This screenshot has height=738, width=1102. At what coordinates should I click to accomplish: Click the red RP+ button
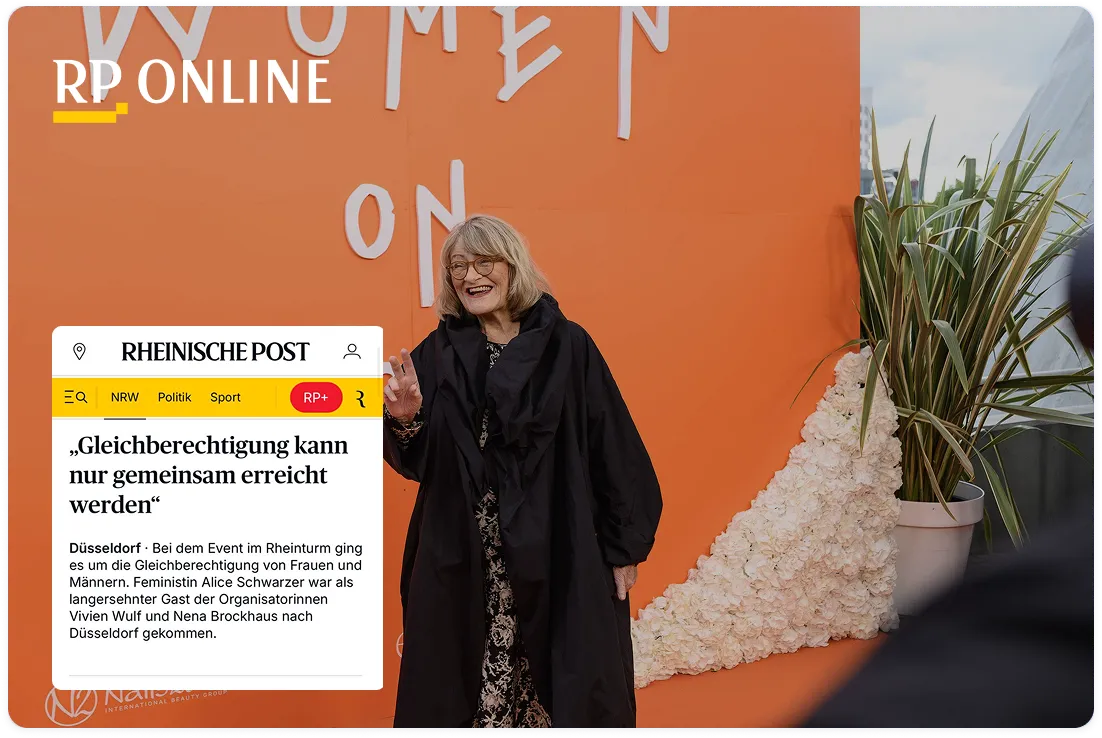point(316,398)
